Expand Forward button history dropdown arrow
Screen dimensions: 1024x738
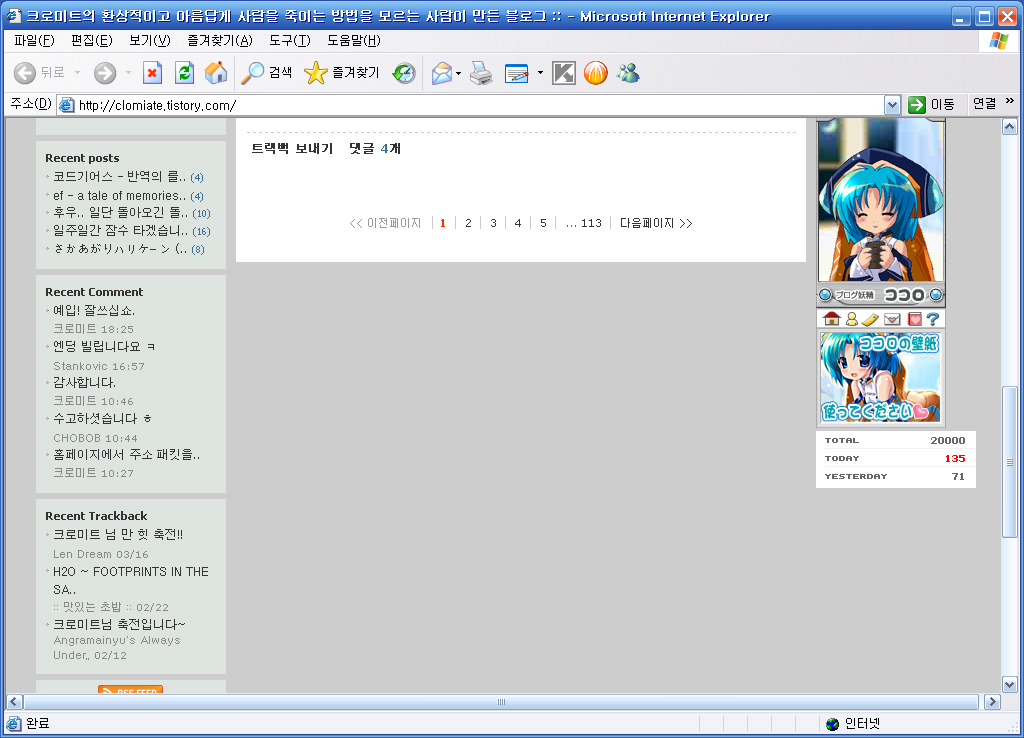point(128,72)
